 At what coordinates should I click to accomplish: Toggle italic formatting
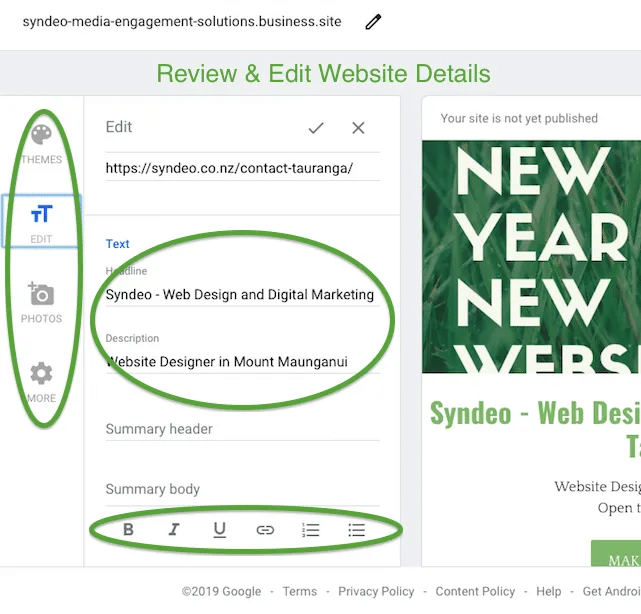pos(174,530)
